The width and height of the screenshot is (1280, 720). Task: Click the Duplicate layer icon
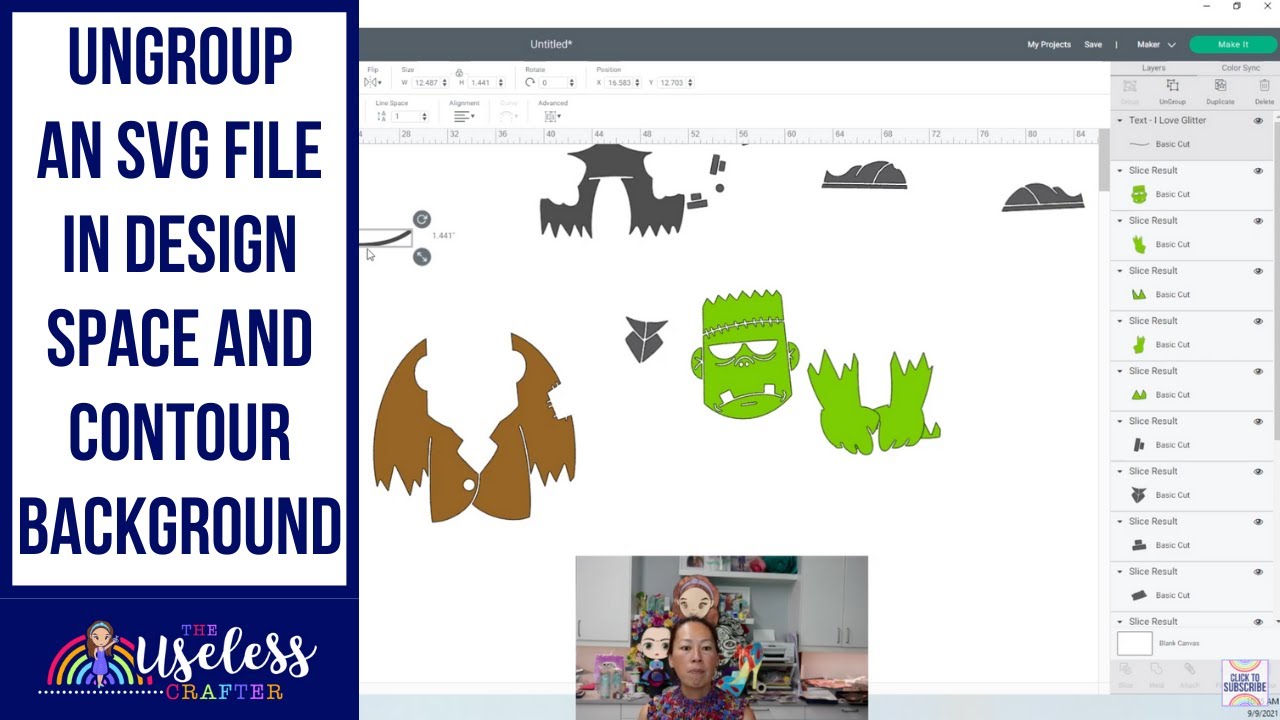tap(1220, 86)
